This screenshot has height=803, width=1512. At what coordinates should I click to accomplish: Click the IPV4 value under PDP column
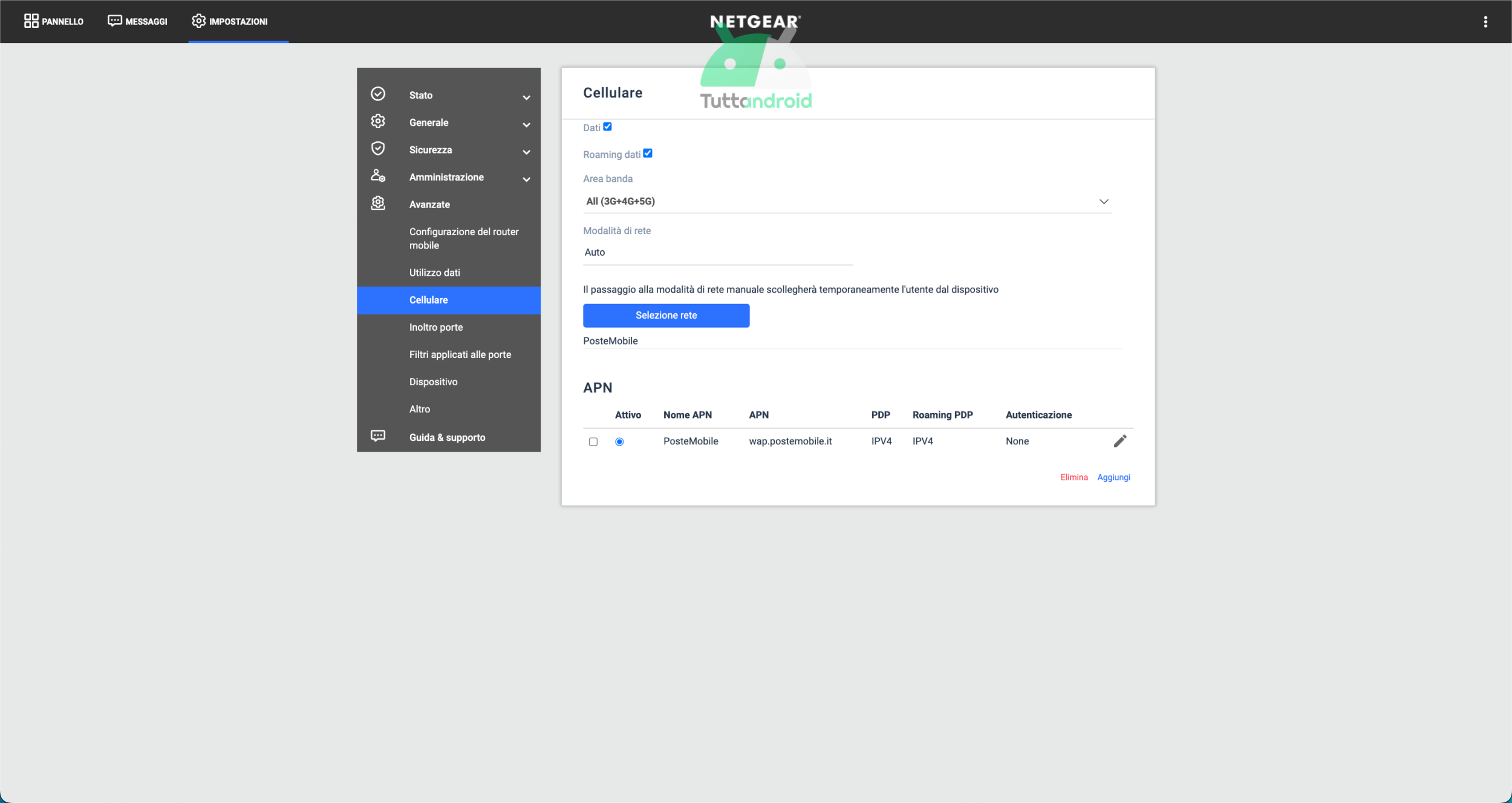(x=881, y=441)
